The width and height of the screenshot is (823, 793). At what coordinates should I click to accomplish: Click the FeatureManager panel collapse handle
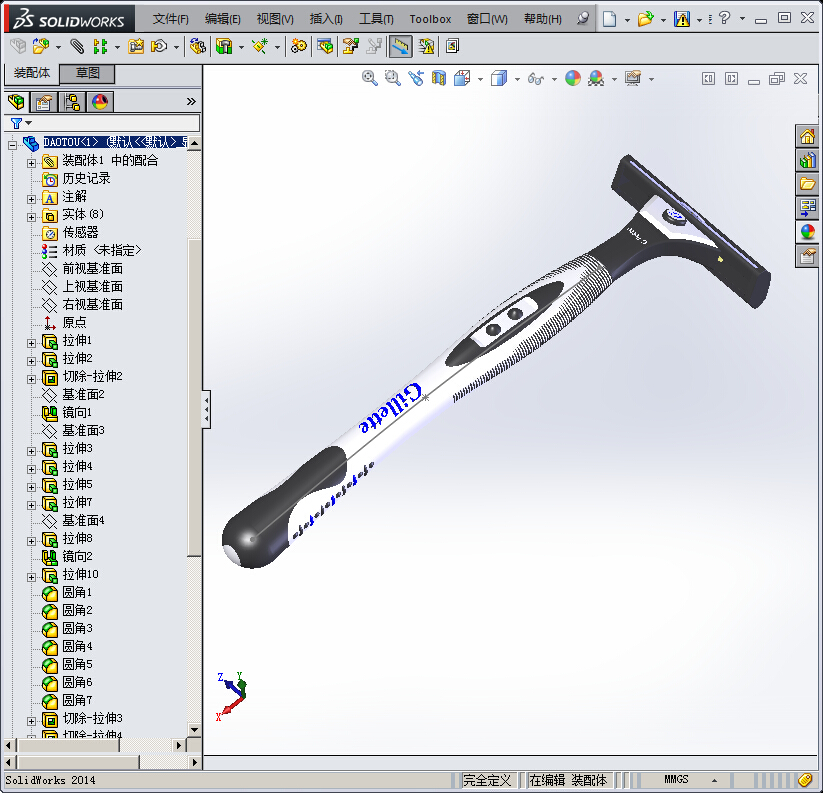point(206,409)
